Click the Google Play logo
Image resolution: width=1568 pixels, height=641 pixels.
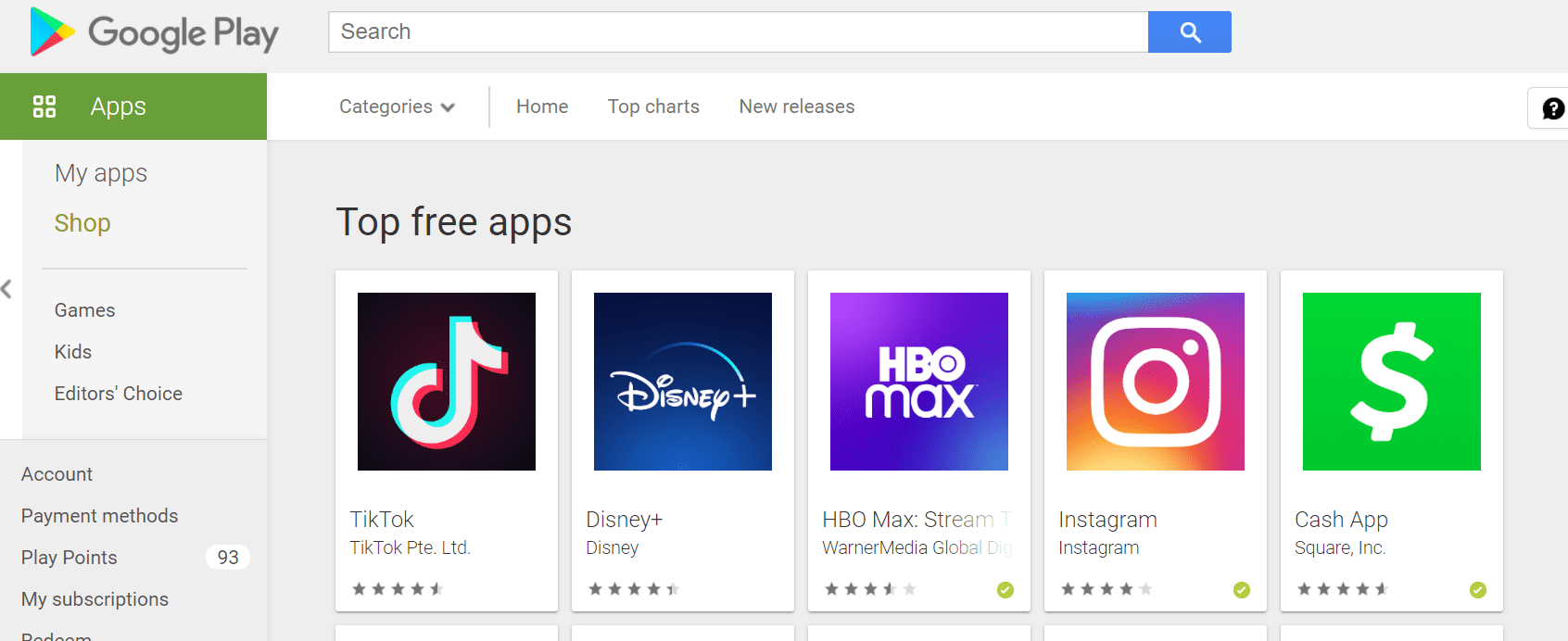coord(154,32)
